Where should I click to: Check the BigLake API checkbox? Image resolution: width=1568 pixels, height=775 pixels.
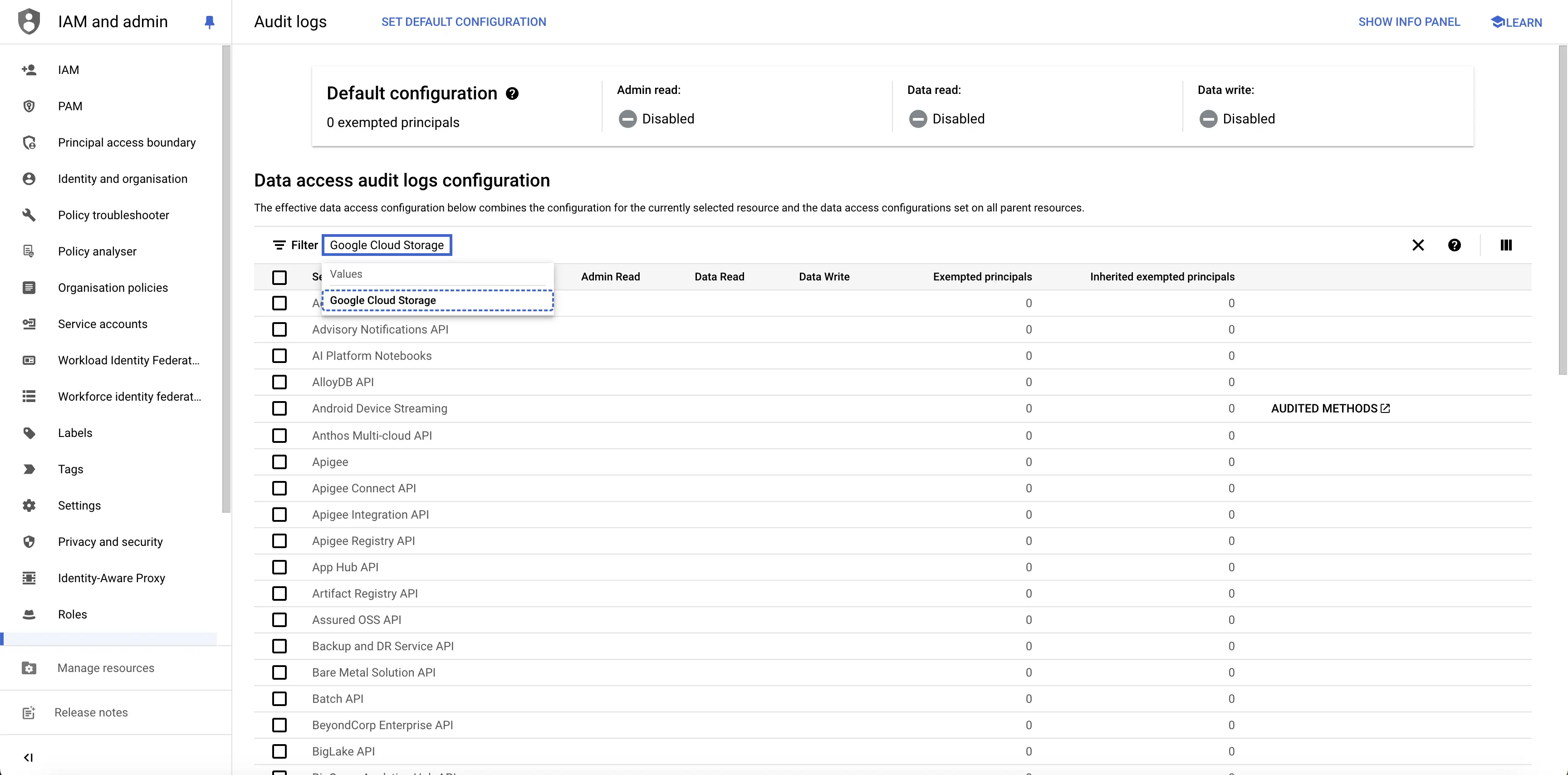tap(279, 751)
